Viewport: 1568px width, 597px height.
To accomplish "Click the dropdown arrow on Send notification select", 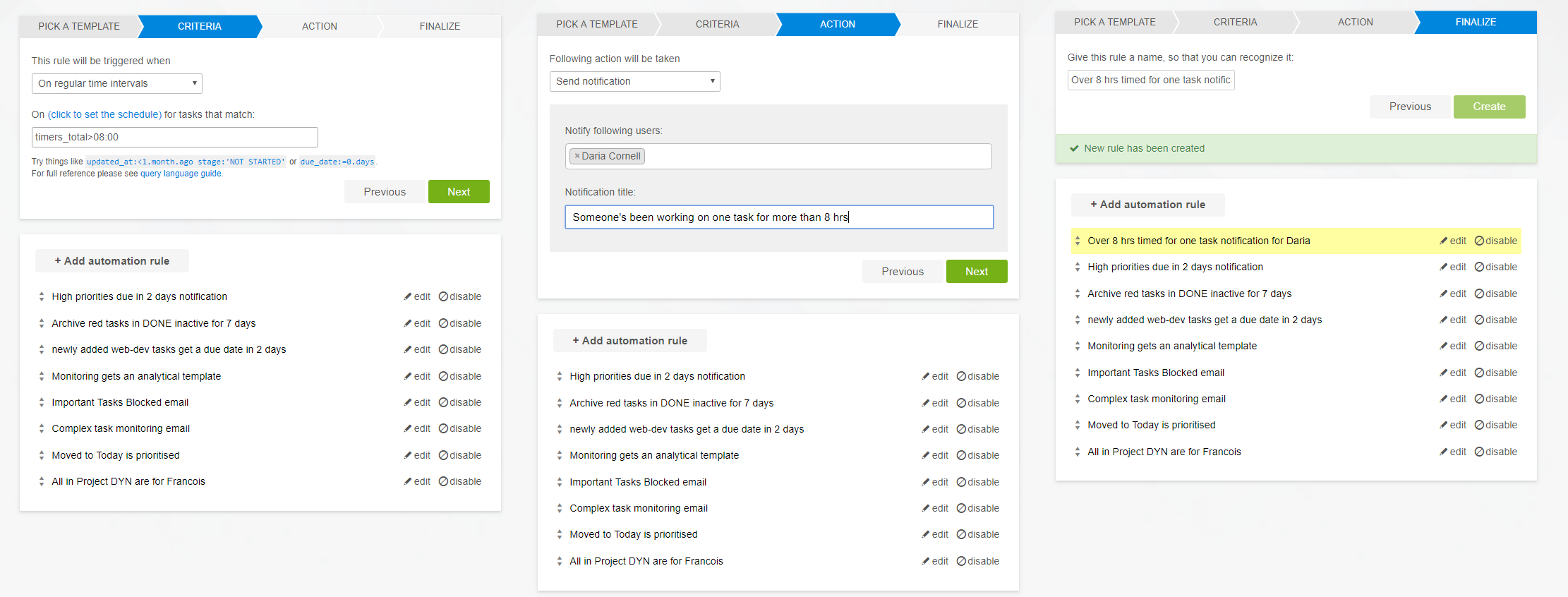I will point(712,81).
